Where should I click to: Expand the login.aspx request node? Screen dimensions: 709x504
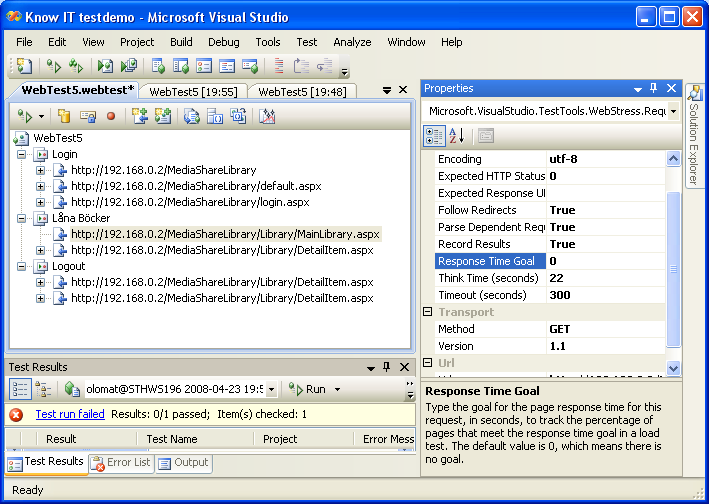(40, 202)
